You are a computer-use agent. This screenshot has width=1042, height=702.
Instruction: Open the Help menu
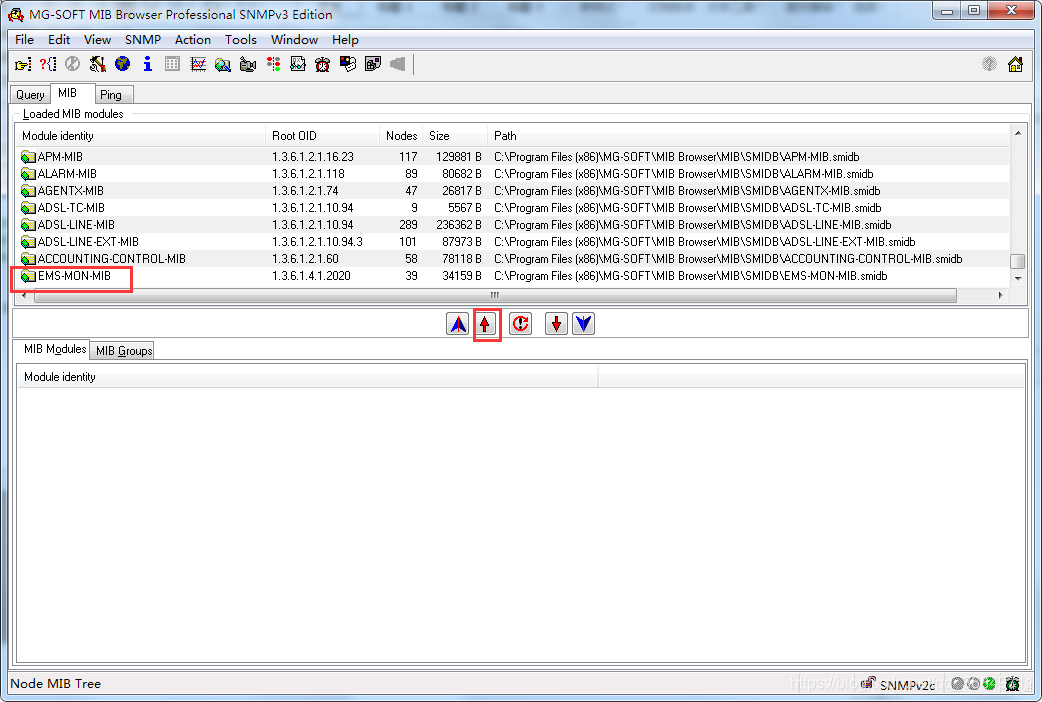(x=345, y=40)
